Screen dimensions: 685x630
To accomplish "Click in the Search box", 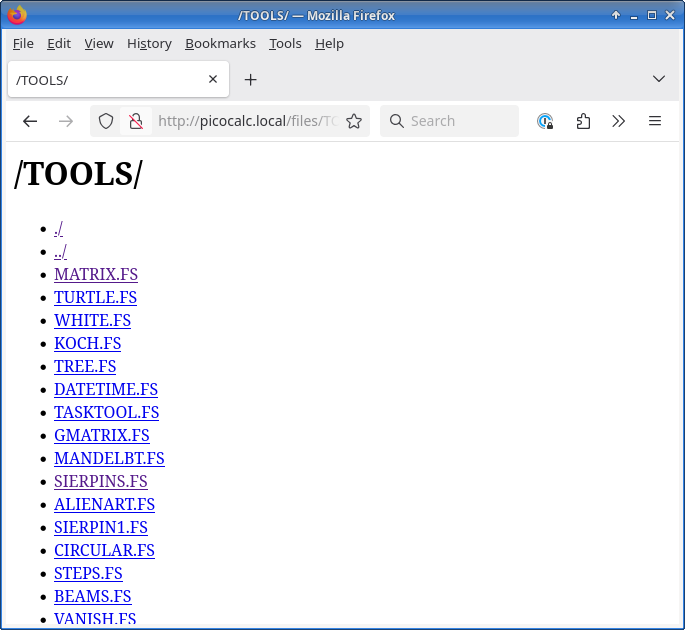I will 449,121.
